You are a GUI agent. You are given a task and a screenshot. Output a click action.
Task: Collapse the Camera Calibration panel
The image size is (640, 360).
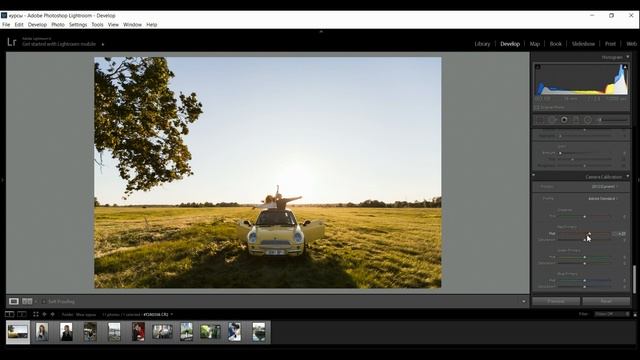pyautogui.click(x=628, y=176)
